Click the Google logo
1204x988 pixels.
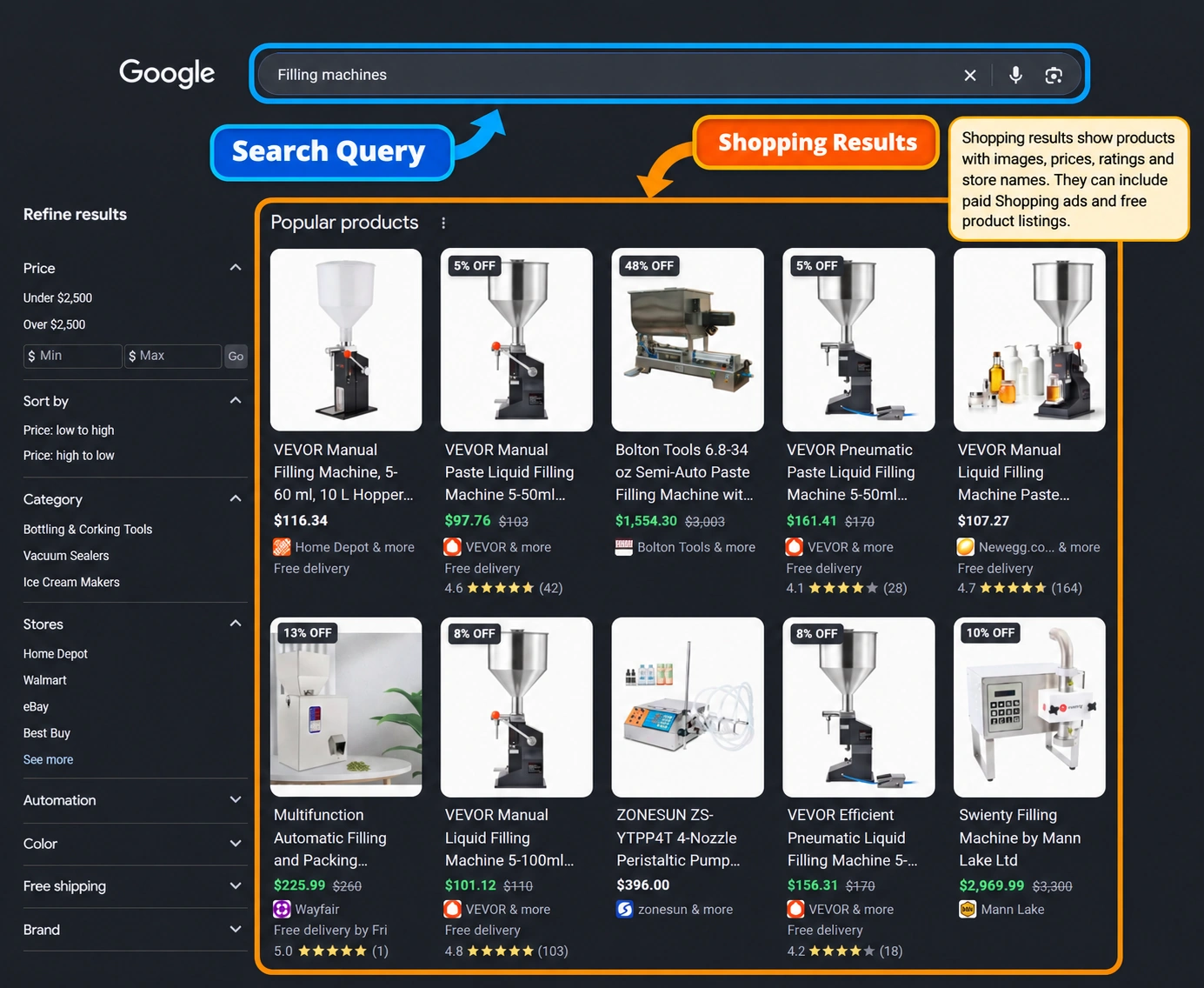tap(167, 73)
